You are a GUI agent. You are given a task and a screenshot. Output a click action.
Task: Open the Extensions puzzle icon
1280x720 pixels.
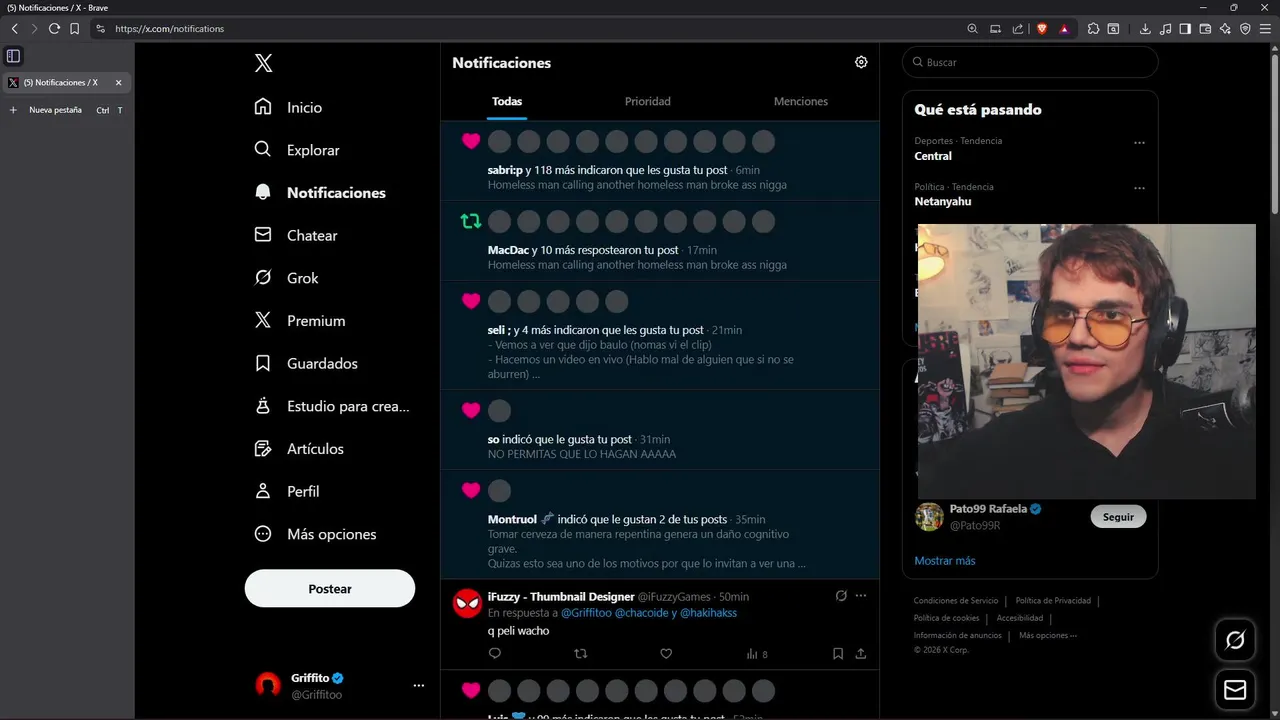pos(1093,29)
